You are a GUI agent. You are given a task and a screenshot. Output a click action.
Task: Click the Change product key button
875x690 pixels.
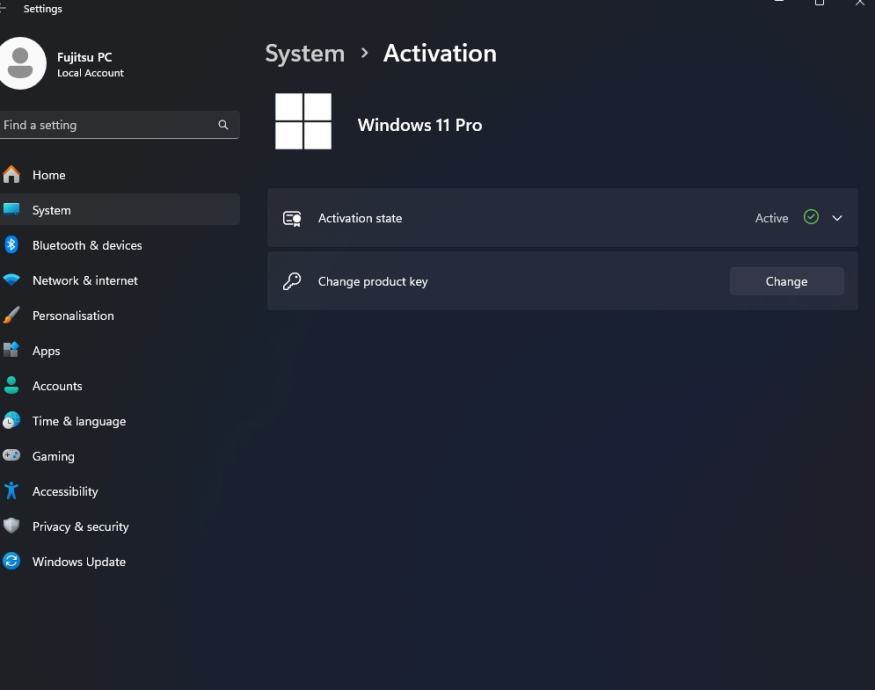(786, 281)
